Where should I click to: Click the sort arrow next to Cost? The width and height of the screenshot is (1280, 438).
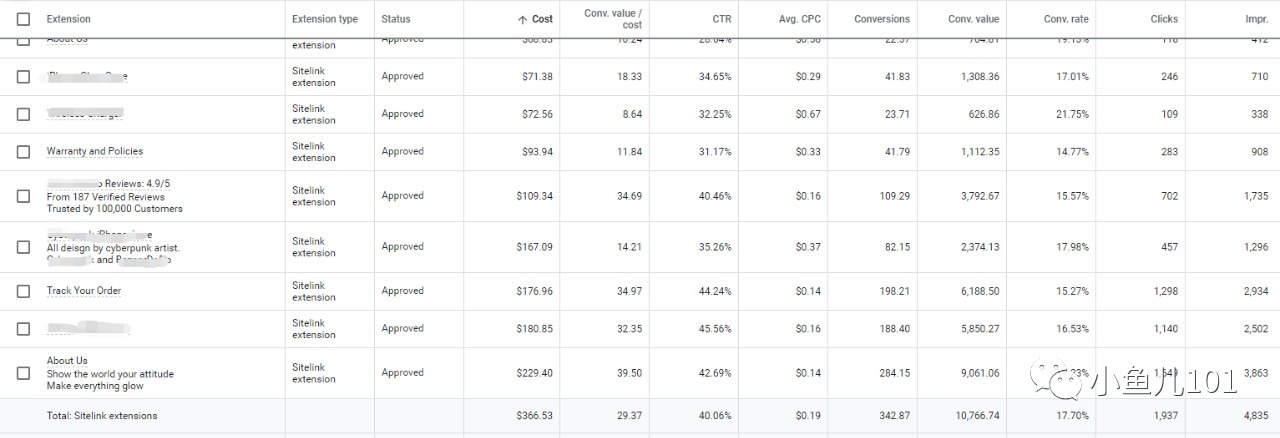[521, 19]
